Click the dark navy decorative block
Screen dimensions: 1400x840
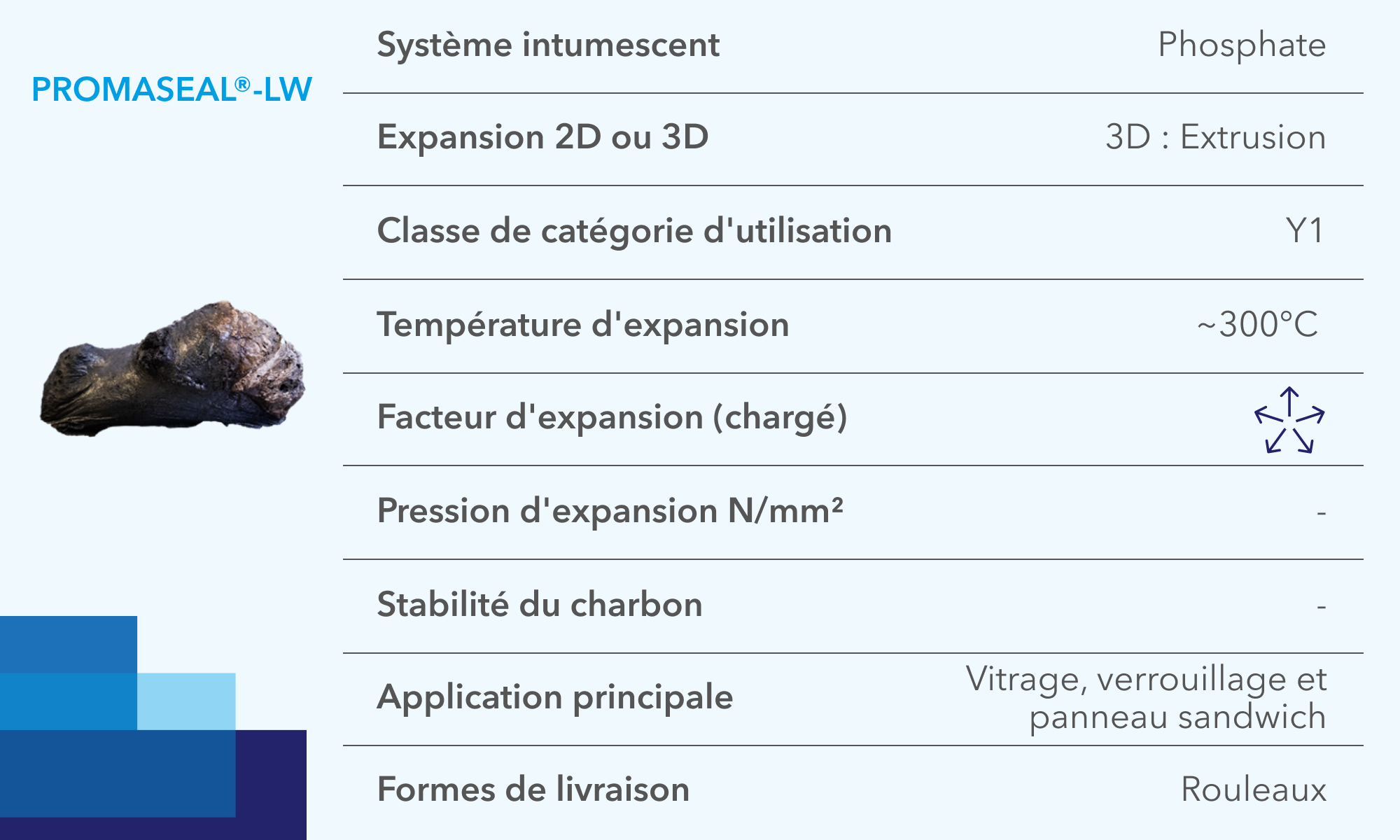tap(272, 784)
